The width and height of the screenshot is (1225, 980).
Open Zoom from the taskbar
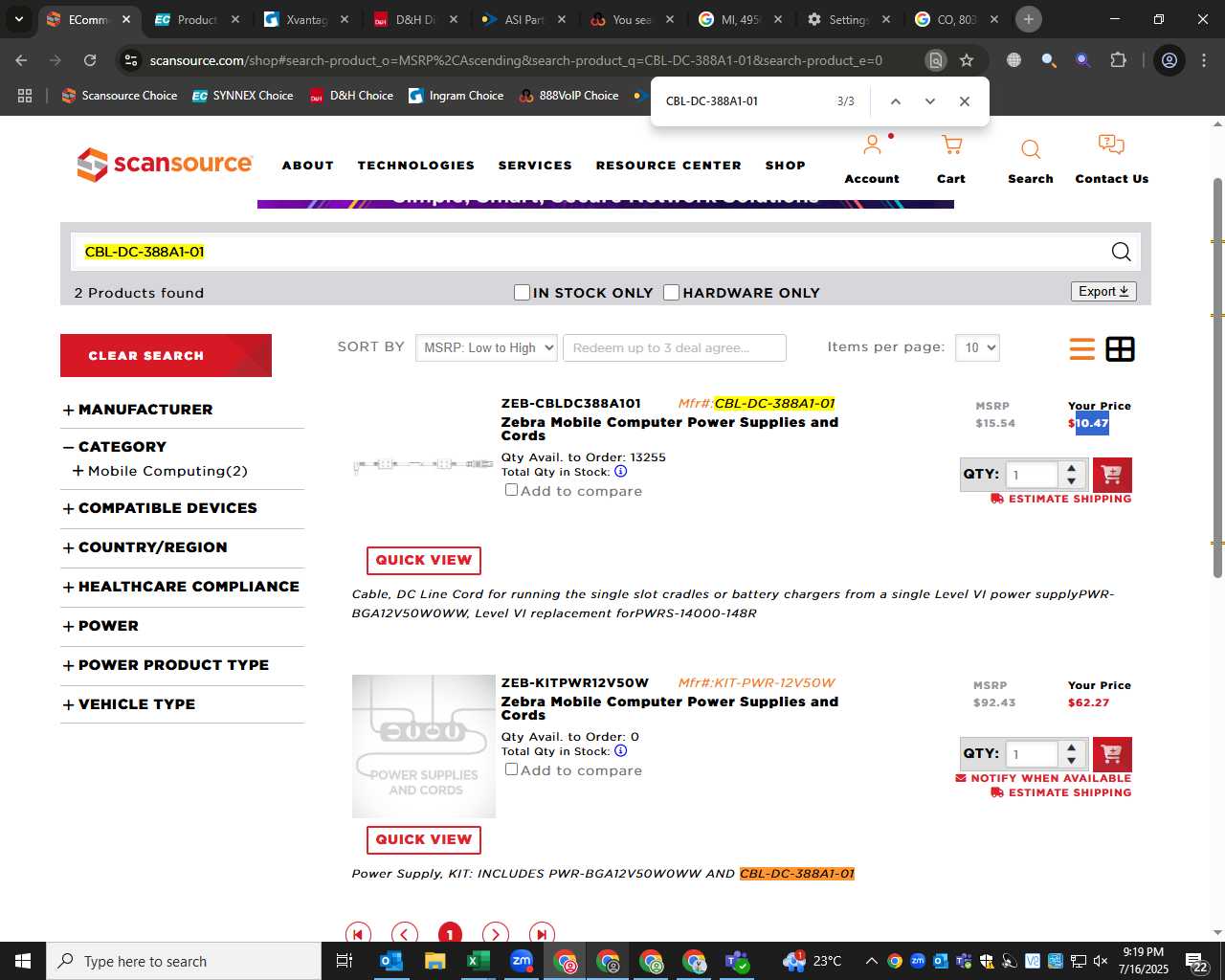522,961
